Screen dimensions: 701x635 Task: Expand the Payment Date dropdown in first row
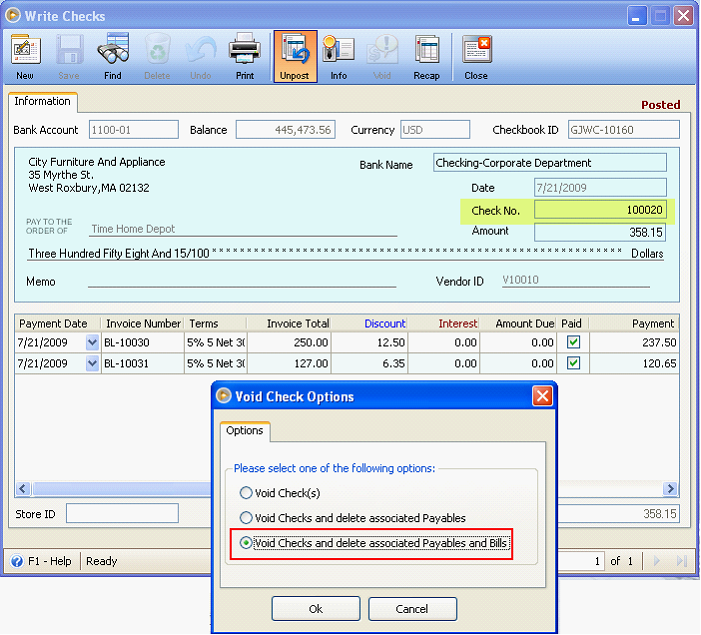pyautogui.click(x=93, y=342)
